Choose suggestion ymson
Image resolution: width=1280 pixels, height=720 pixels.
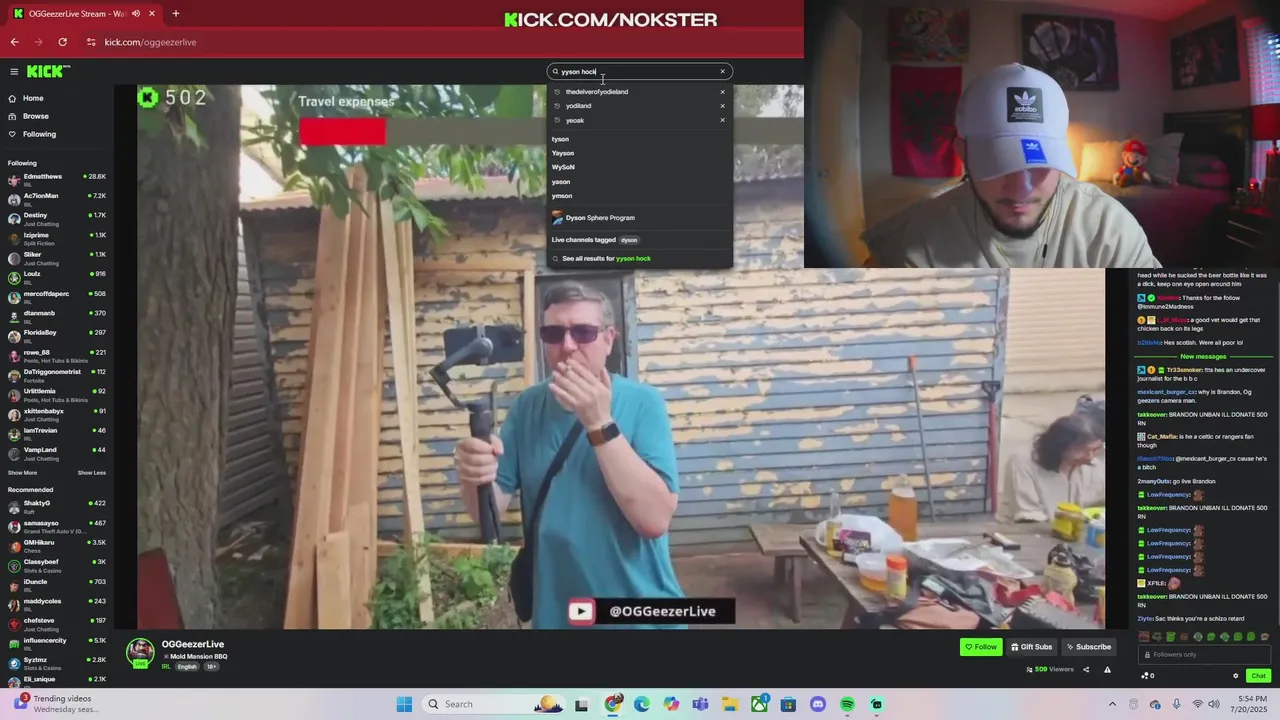point(562,196)
